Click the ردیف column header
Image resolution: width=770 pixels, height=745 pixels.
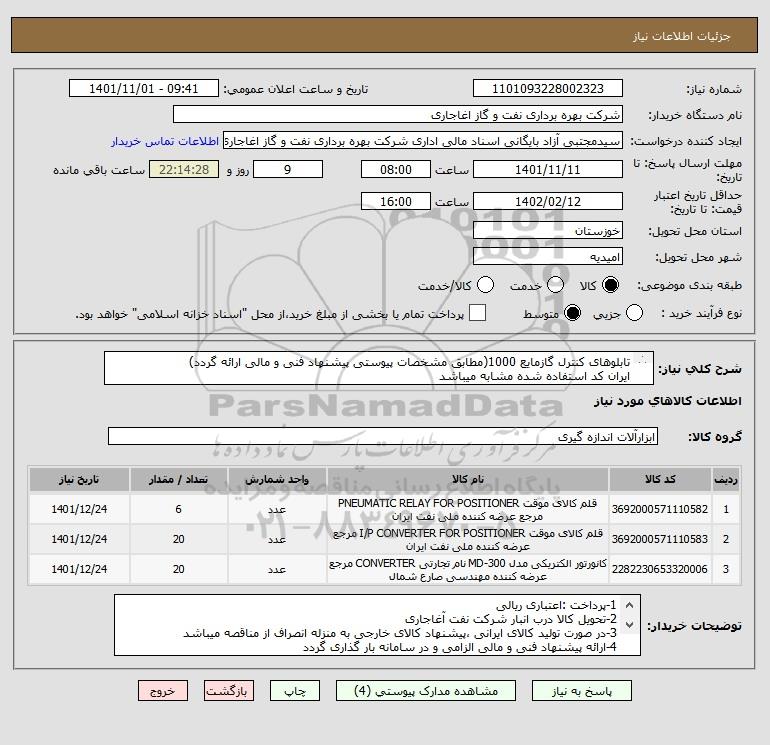coord(726,479)
